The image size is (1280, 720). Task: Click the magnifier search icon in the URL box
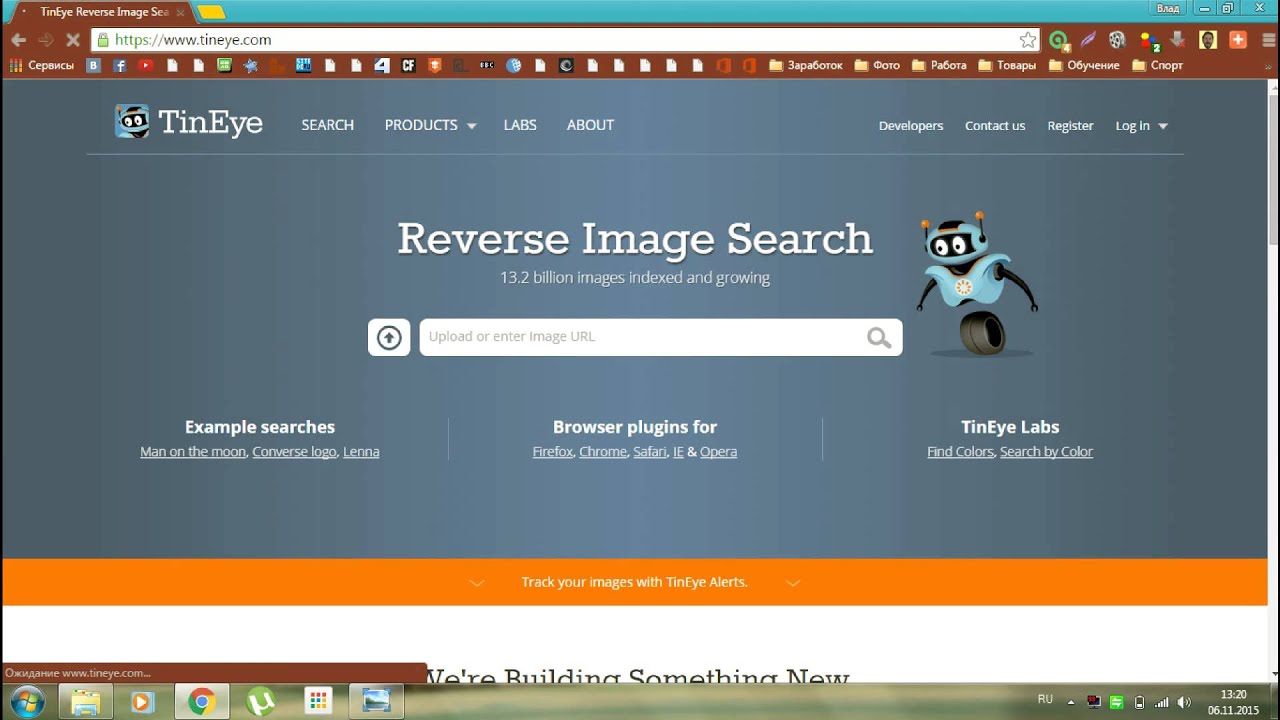tap(879, 338)
